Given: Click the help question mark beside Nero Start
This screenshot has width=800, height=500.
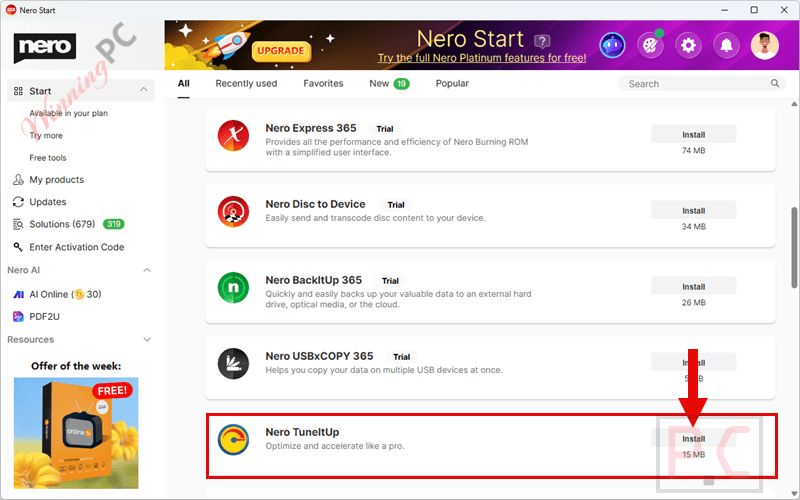Looking at the screenshot, I should 542,41.
